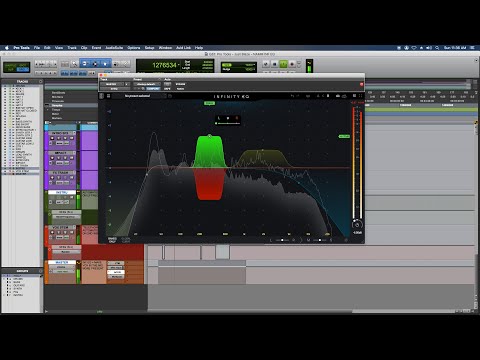This screenshot has height=360, width=480.
Task: Click the highlighted white insert on MASTER track
Action: (x=116, y=272)
